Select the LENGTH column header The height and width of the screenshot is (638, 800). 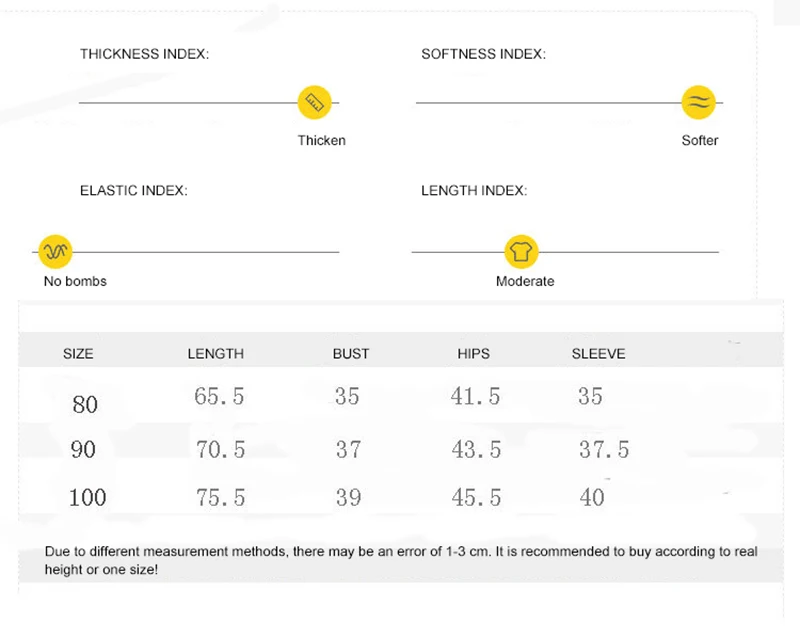pyautogui.click(x=215, y=354)
